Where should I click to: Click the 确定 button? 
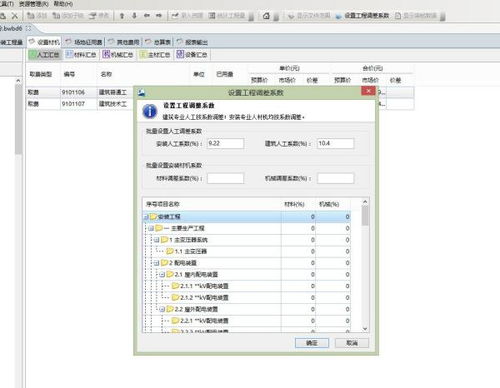click(312, 343)
